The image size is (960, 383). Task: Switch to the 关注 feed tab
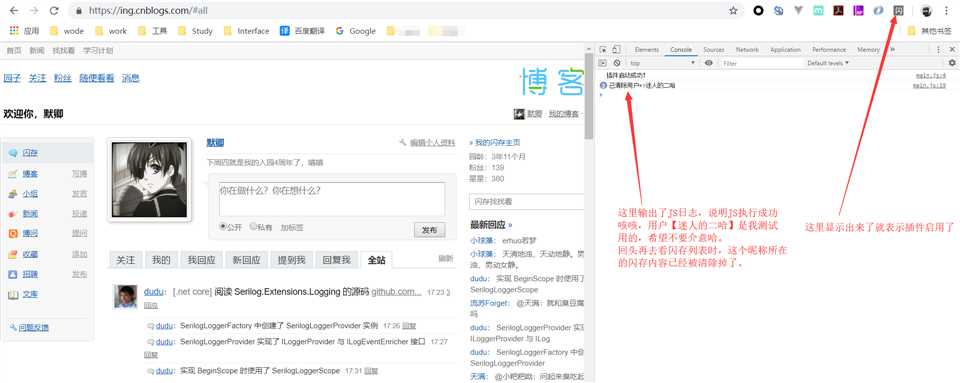point(126,260)
